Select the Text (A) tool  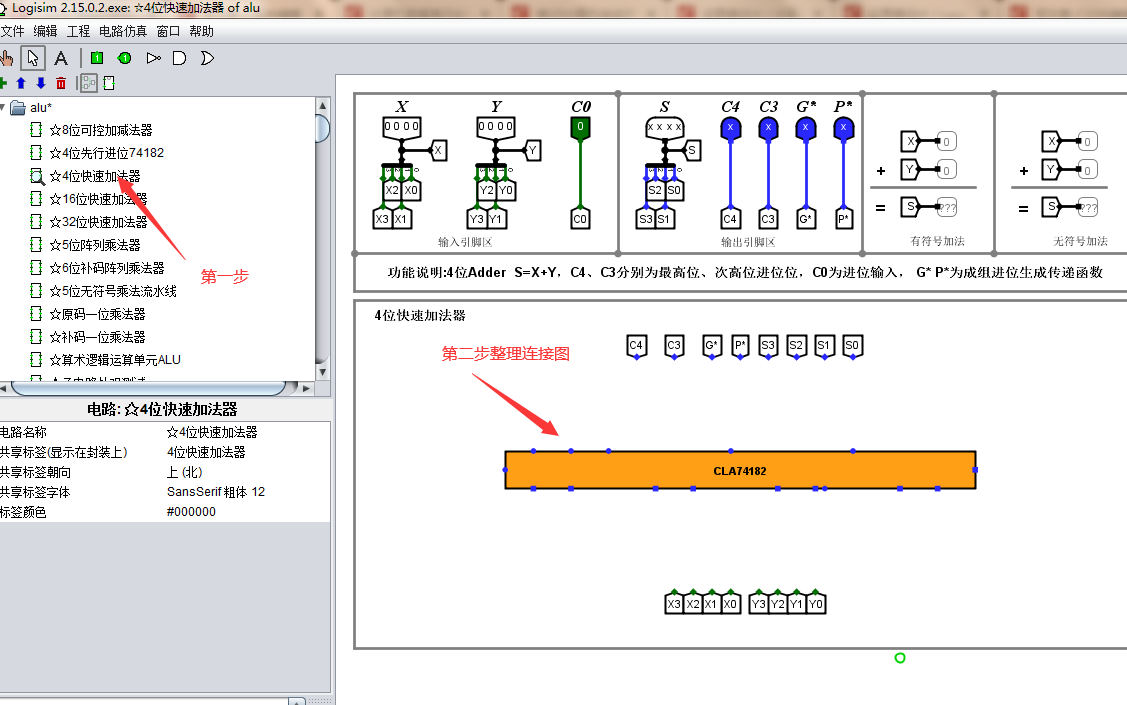[61, 58]
